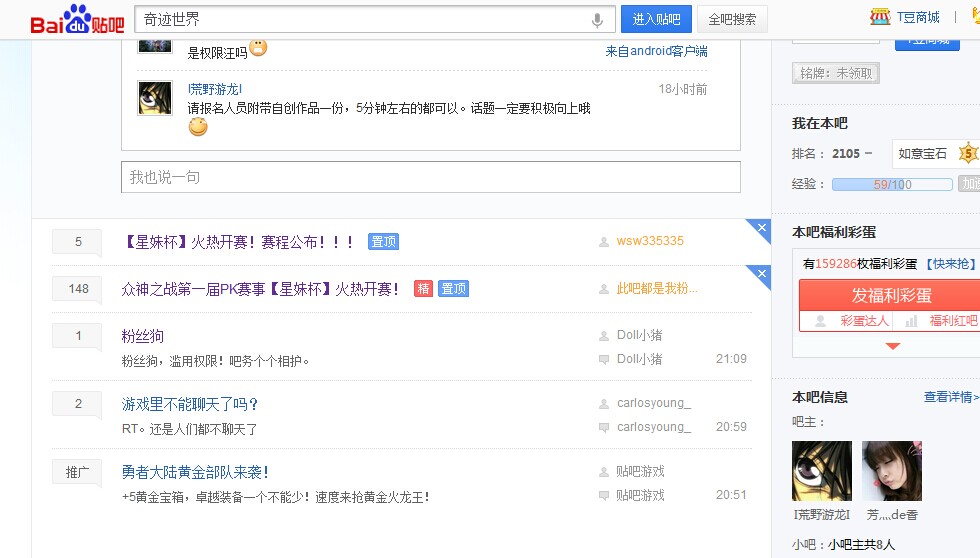
Task: Click the 置顶 badge on 星妹杯 赛程公布 post
Action: click(x=383, y=242)
